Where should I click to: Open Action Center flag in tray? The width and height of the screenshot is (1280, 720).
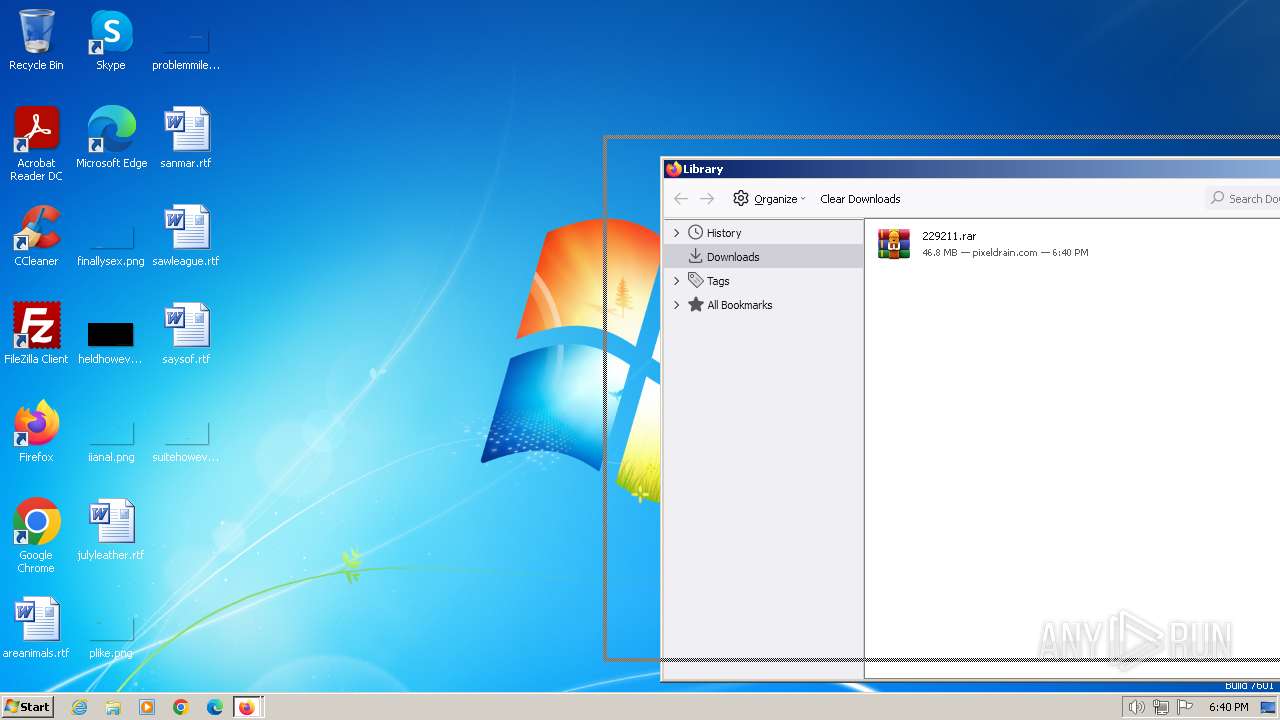coord(1185,707)
